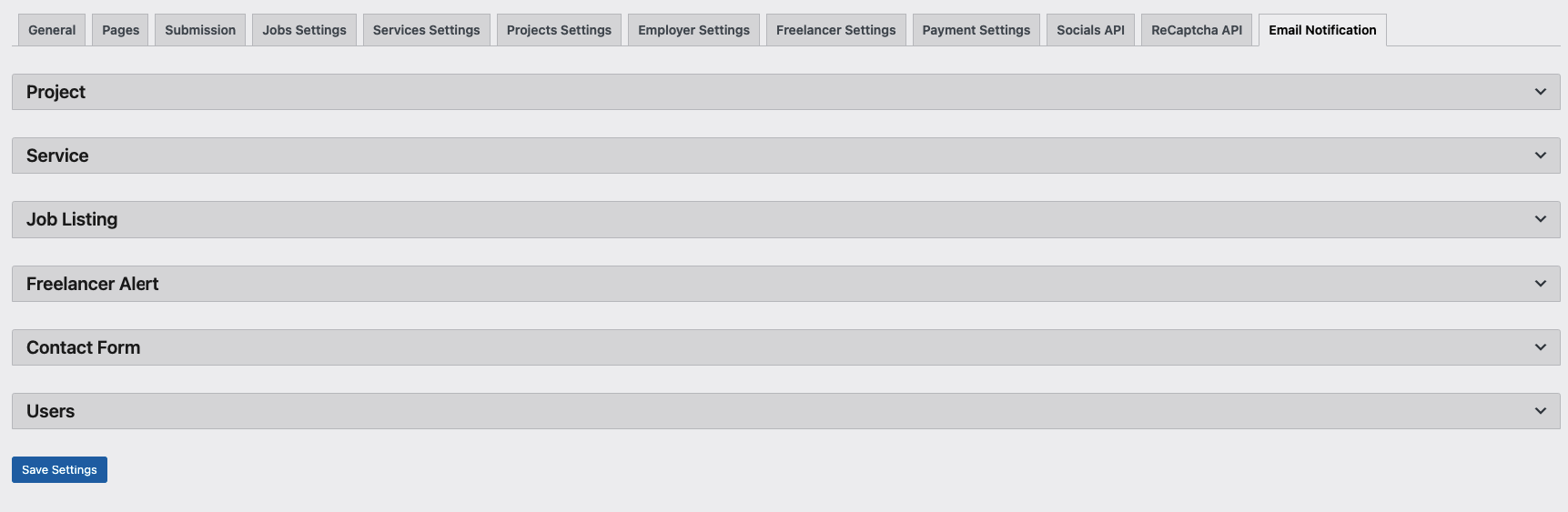Select the Submission tab
Screen dimensions: 1568x512
(x=200, y=30)
